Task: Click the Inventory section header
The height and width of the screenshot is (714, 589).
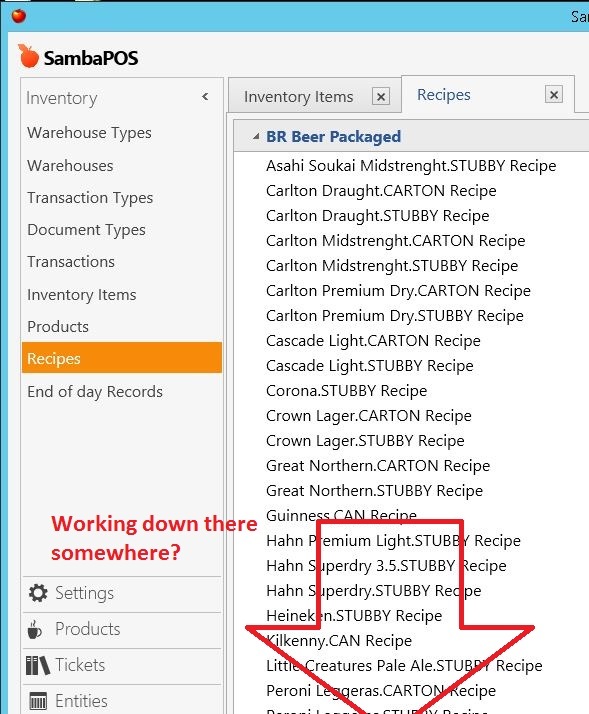Action: pyautogui.click(x=61, y=98)
